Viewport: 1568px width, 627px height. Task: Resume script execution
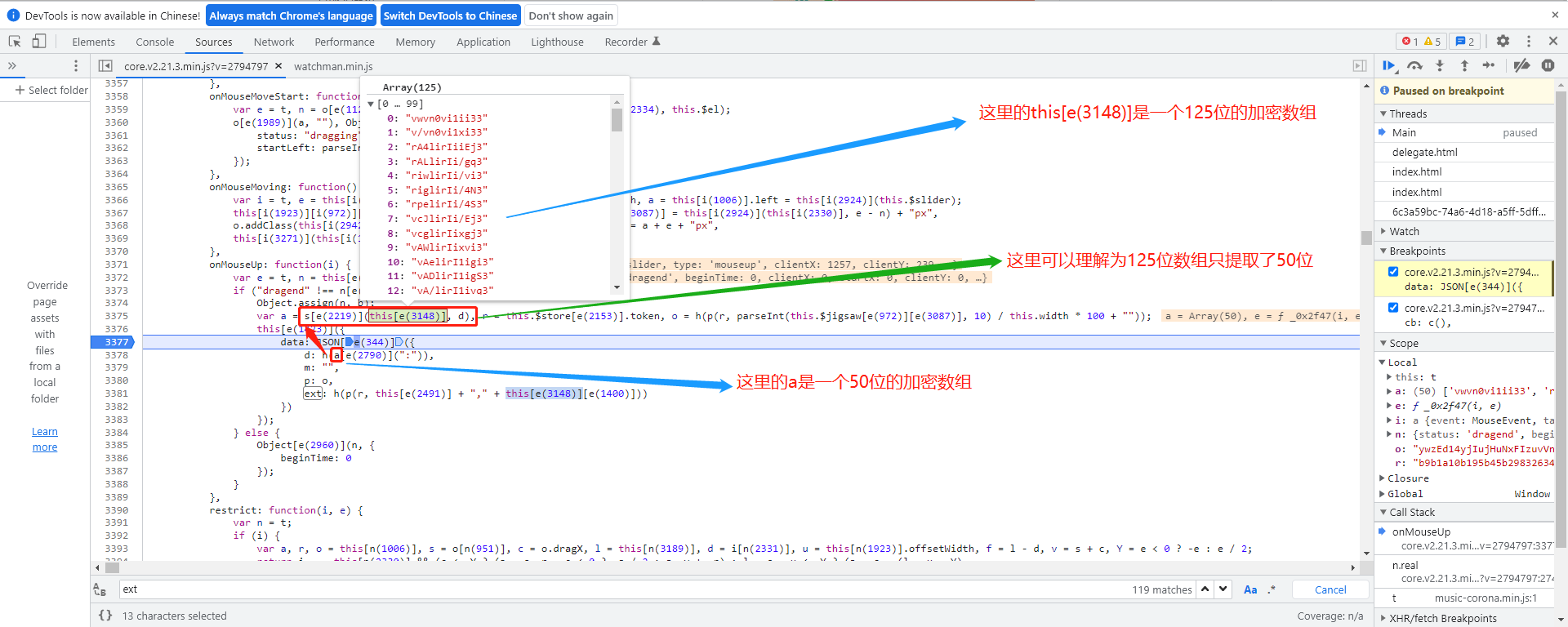click(1388, 65)
